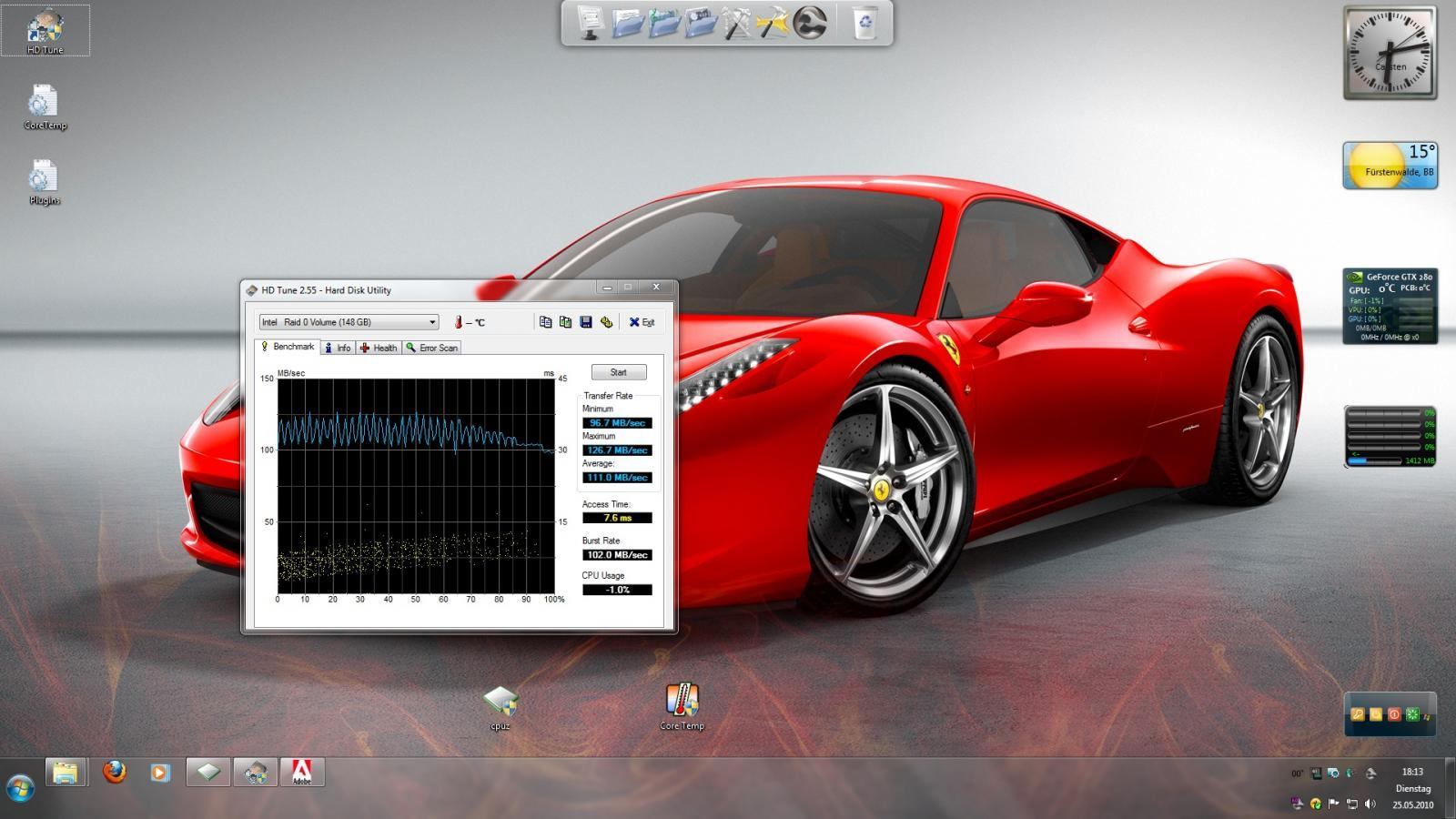Click the volume speaker icon in system tray
1456x819 pixels.
pyautogui.click(x=1370, y=804)
